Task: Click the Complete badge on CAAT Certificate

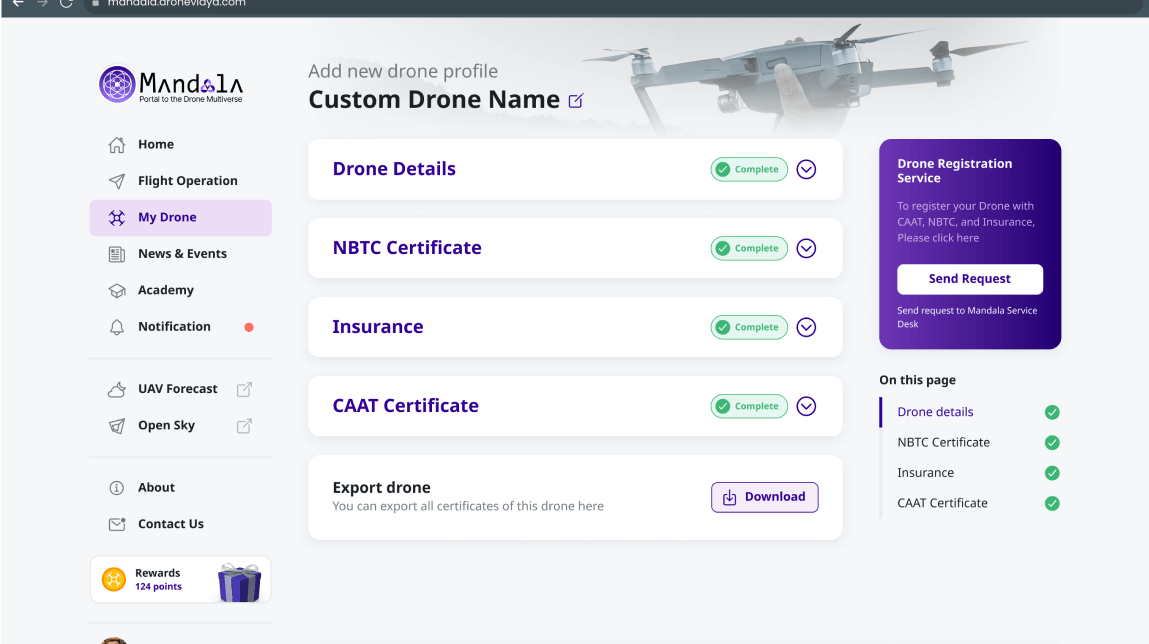Action: [749, 407]
